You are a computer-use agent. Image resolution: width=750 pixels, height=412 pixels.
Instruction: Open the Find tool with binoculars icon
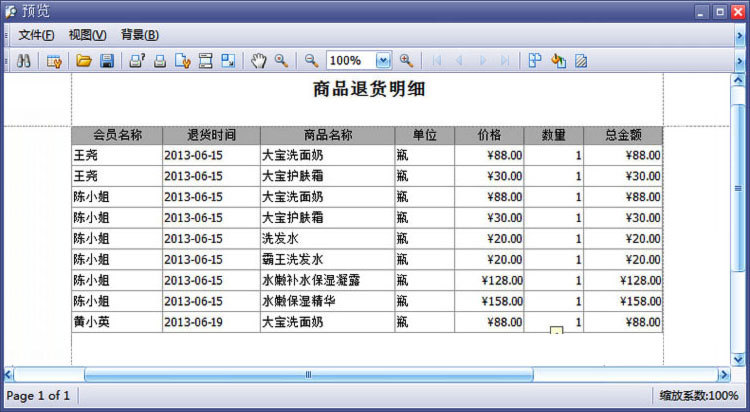(23, 61)
